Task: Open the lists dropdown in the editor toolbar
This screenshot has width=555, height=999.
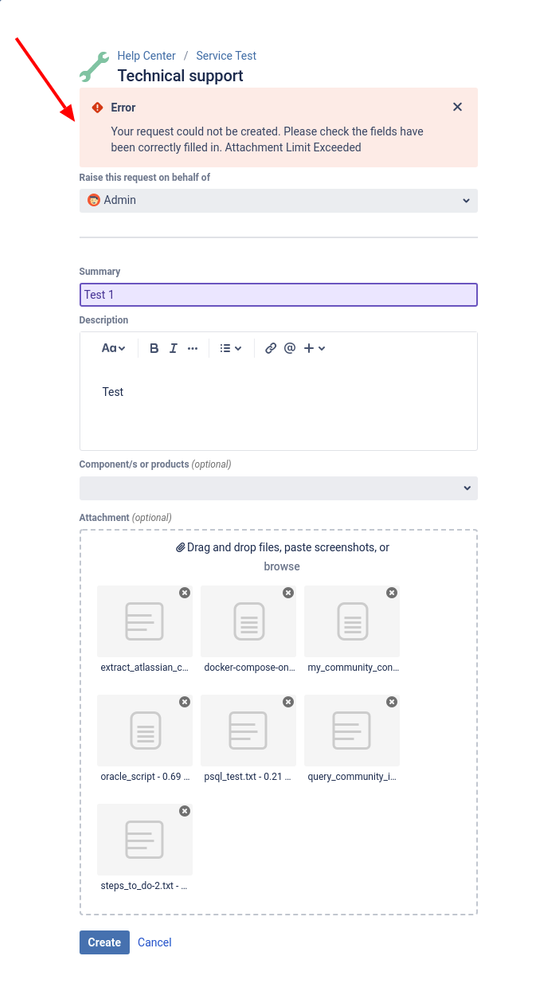Action: coord(230,348)
